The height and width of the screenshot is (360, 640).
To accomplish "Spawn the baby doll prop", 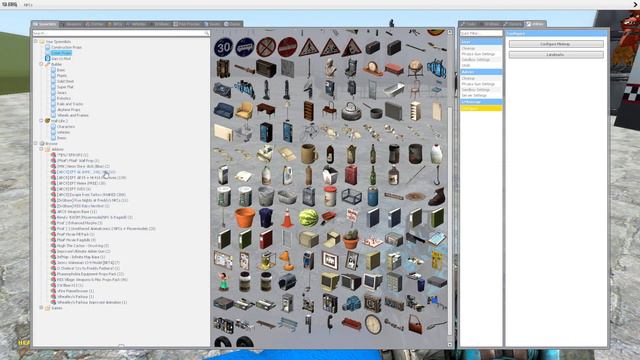I will [x=223, y=282].
